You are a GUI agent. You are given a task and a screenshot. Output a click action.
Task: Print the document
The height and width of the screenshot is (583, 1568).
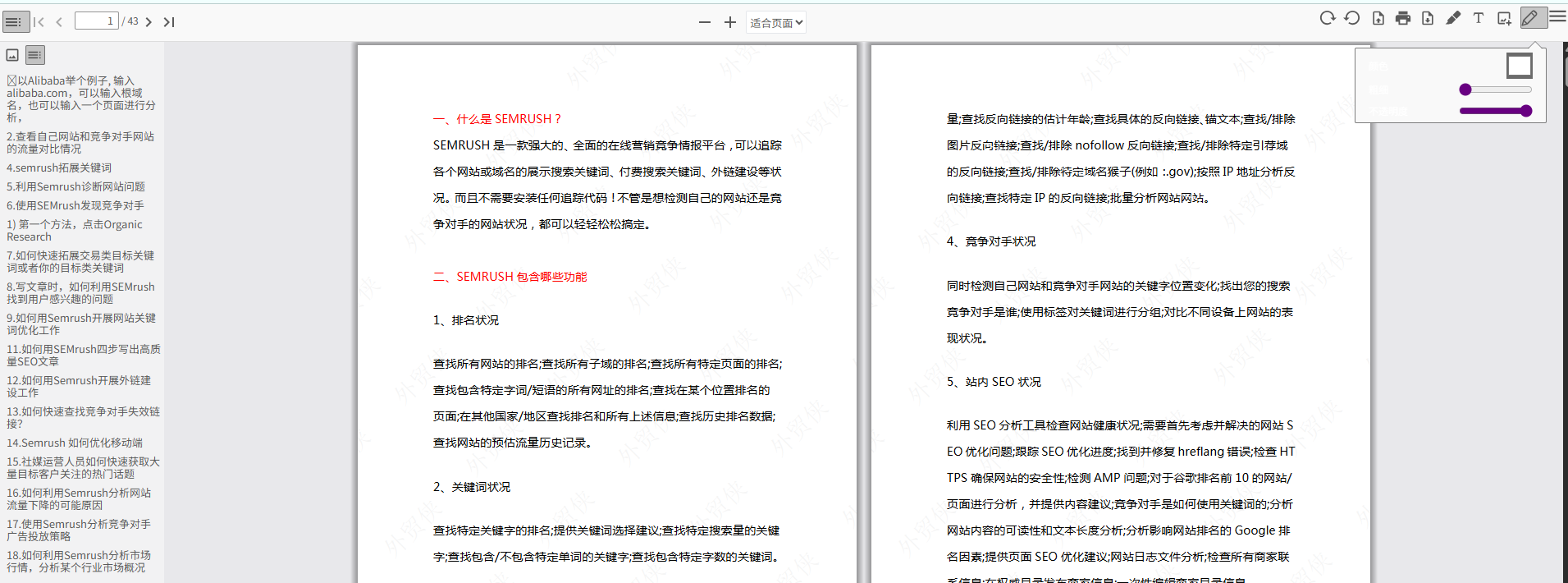pyautogui.click(x=1403, y=18)
